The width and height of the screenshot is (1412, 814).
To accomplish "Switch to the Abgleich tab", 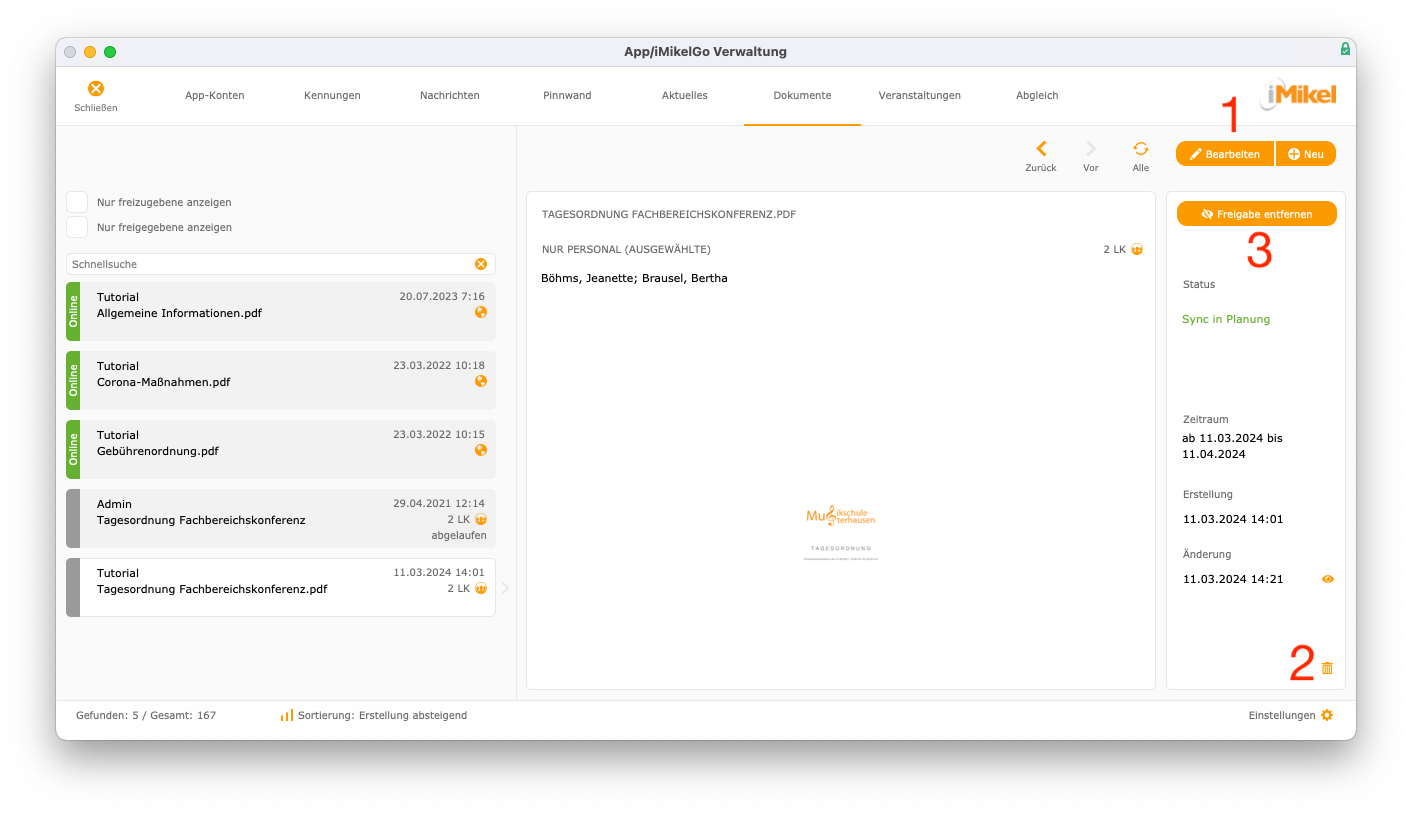I will 1037,96.
